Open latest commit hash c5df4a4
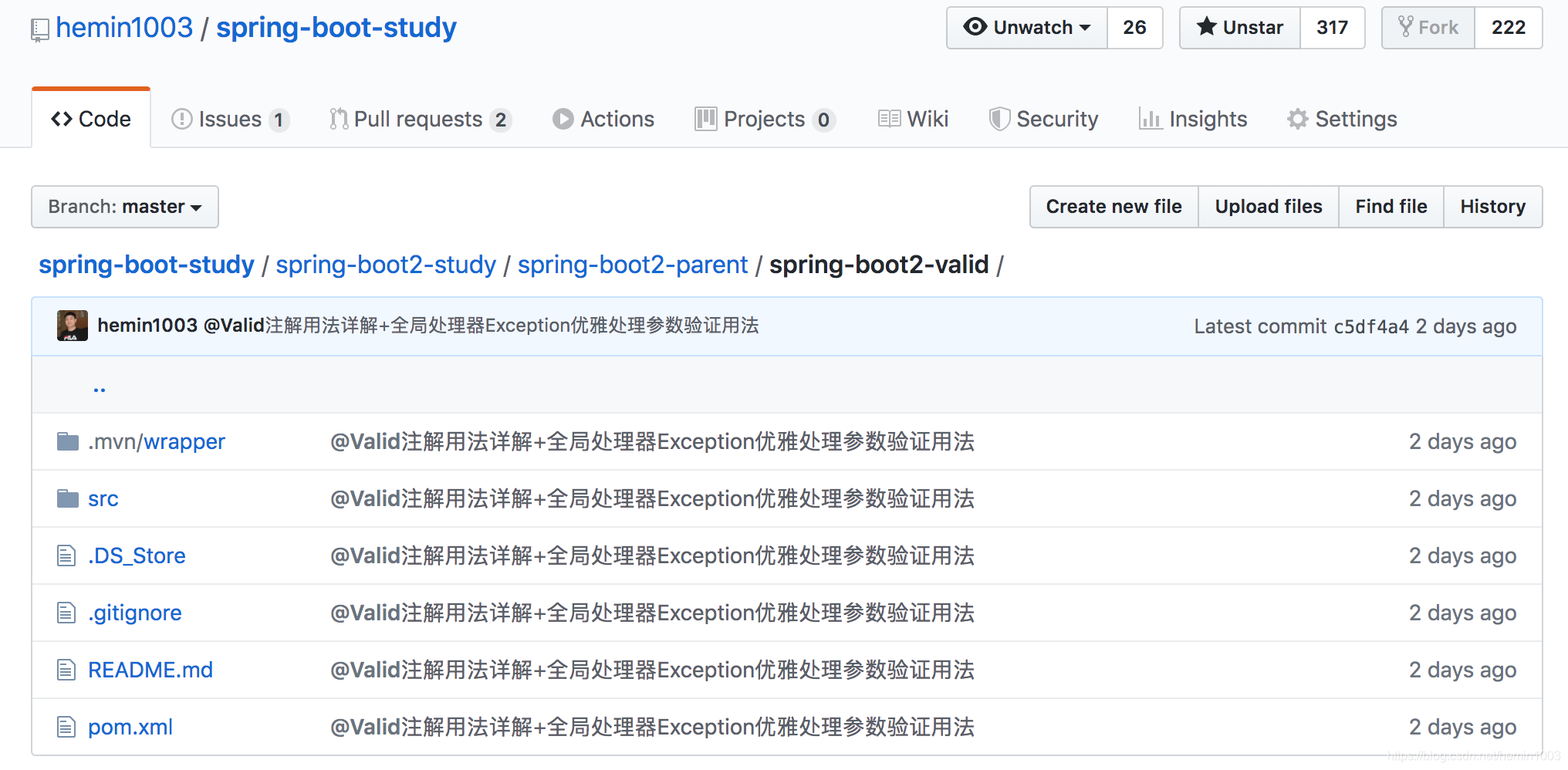 pyautogui.click(x=1371, y=326)
